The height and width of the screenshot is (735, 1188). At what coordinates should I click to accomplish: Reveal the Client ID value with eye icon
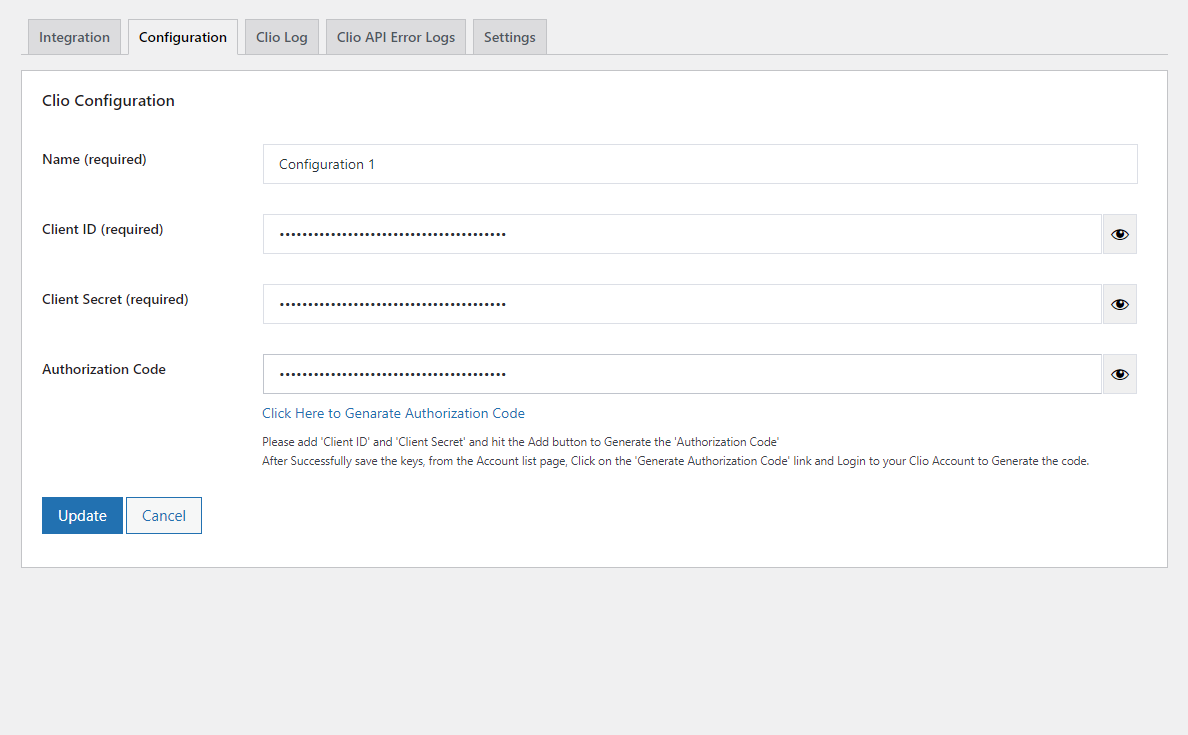pos(1119,234)
